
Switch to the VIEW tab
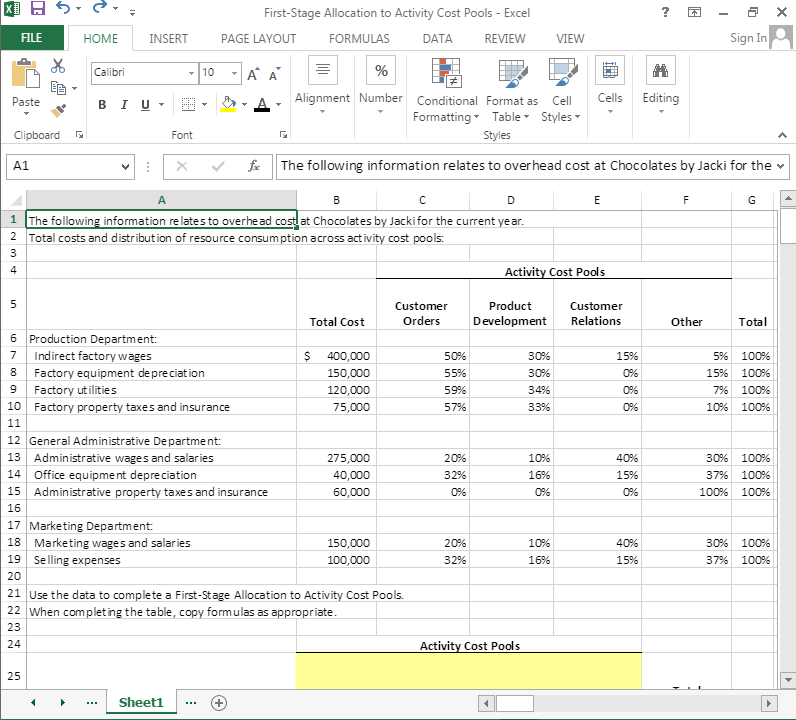coord(570,39)
